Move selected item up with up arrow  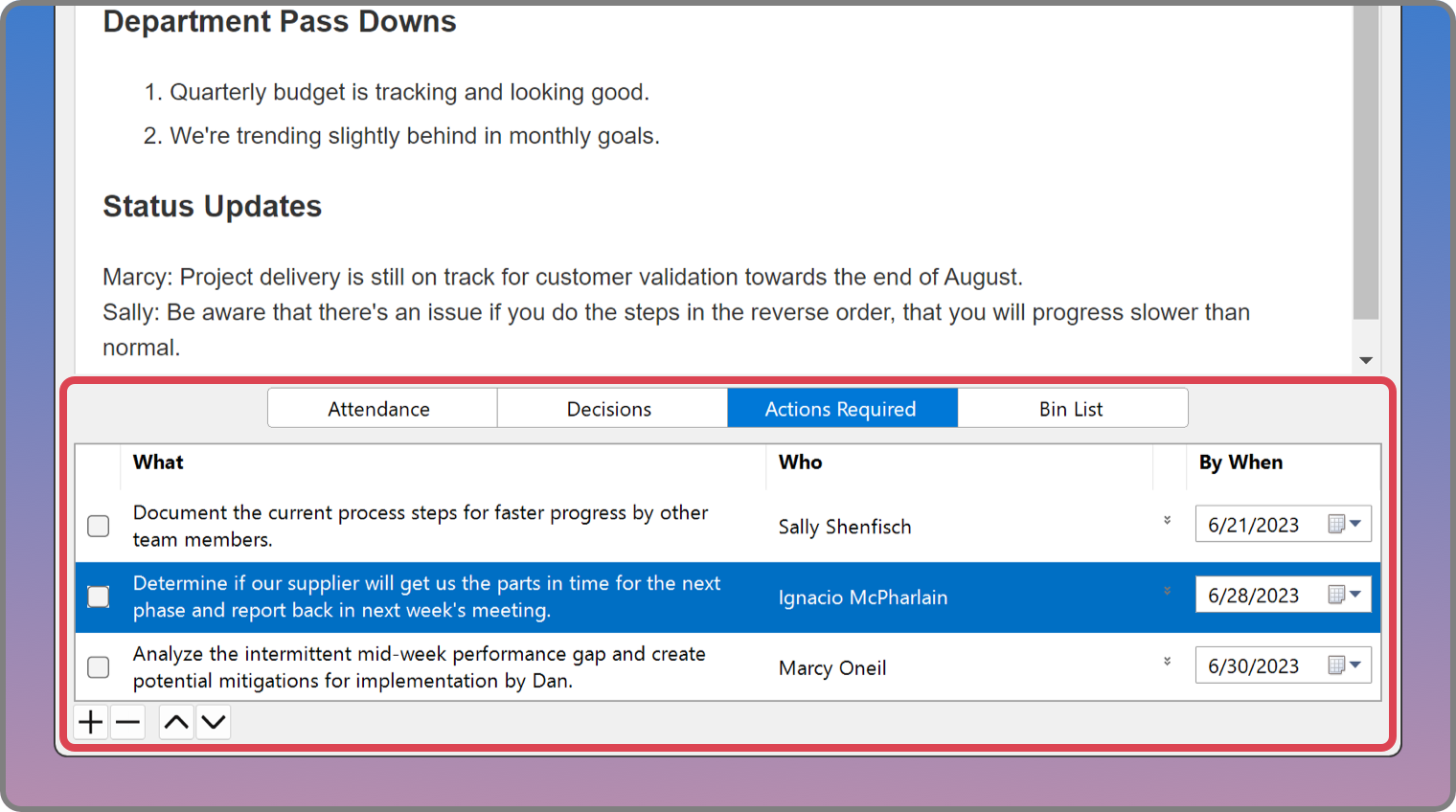click(x=176, y=722)
